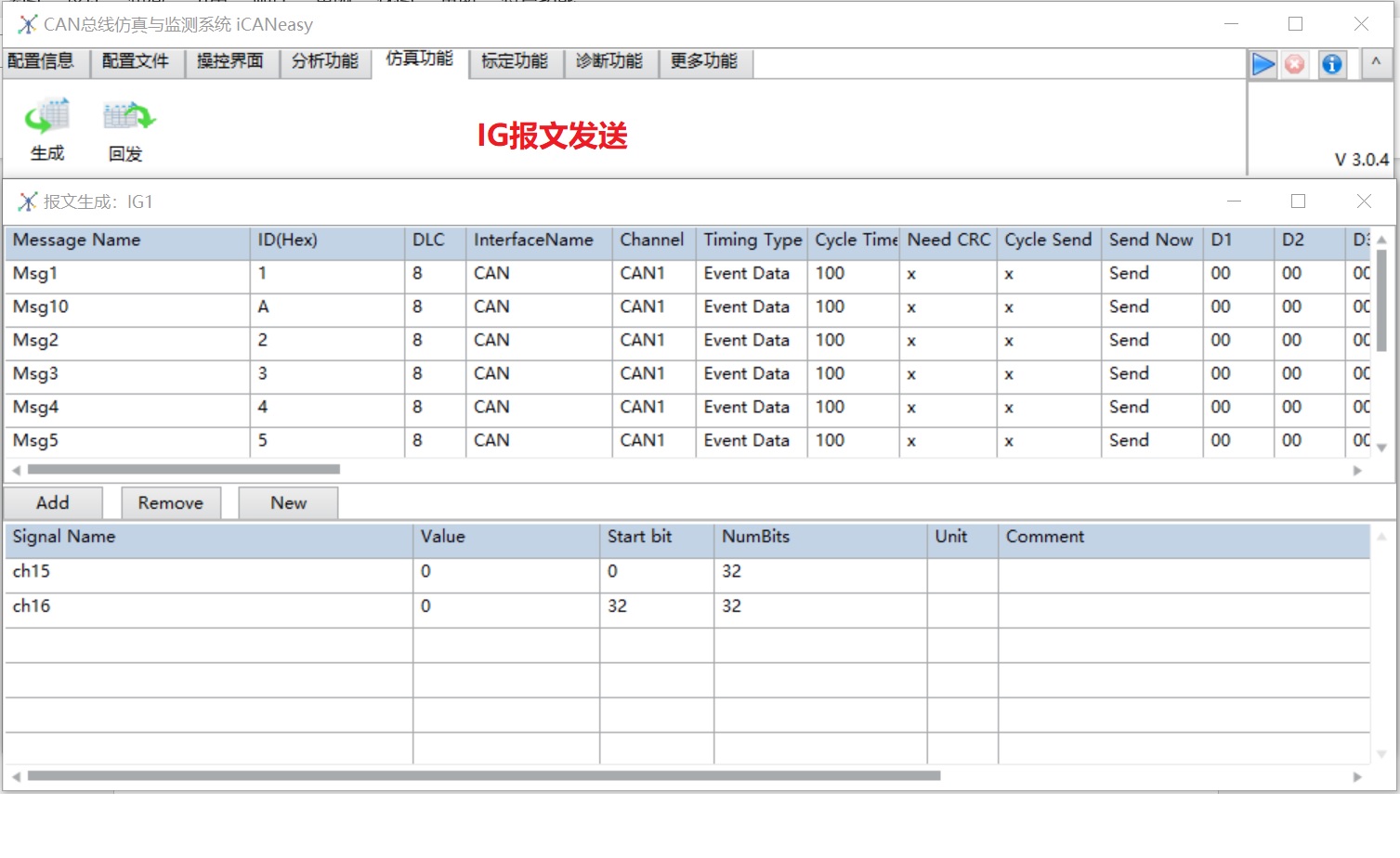Image resolution: width=1400 pixels, height=858 pixels.
Task: Switch to the 分析功能 tab
Action: pos(325,62)
